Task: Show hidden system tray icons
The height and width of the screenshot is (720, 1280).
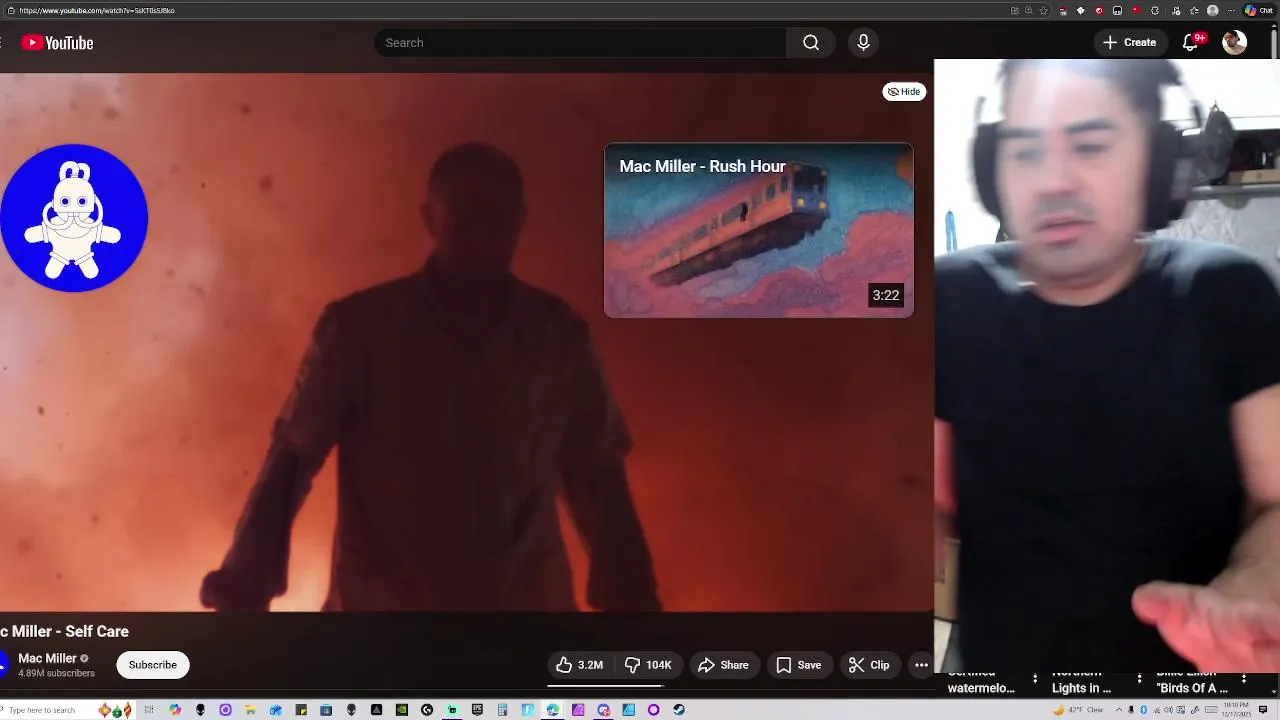Action: click(1119, 710)
